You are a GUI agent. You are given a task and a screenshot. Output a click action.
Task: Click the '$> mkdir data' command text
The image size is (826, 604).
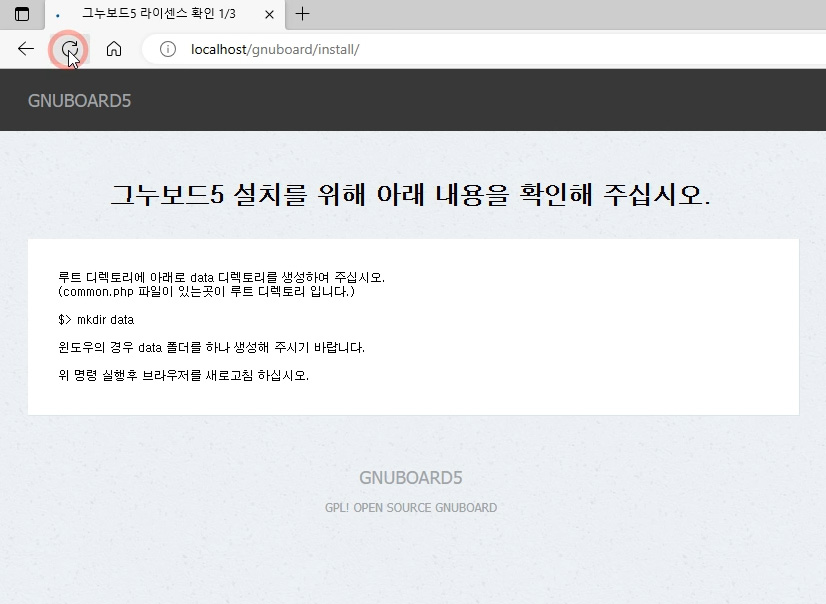(96, 320)
